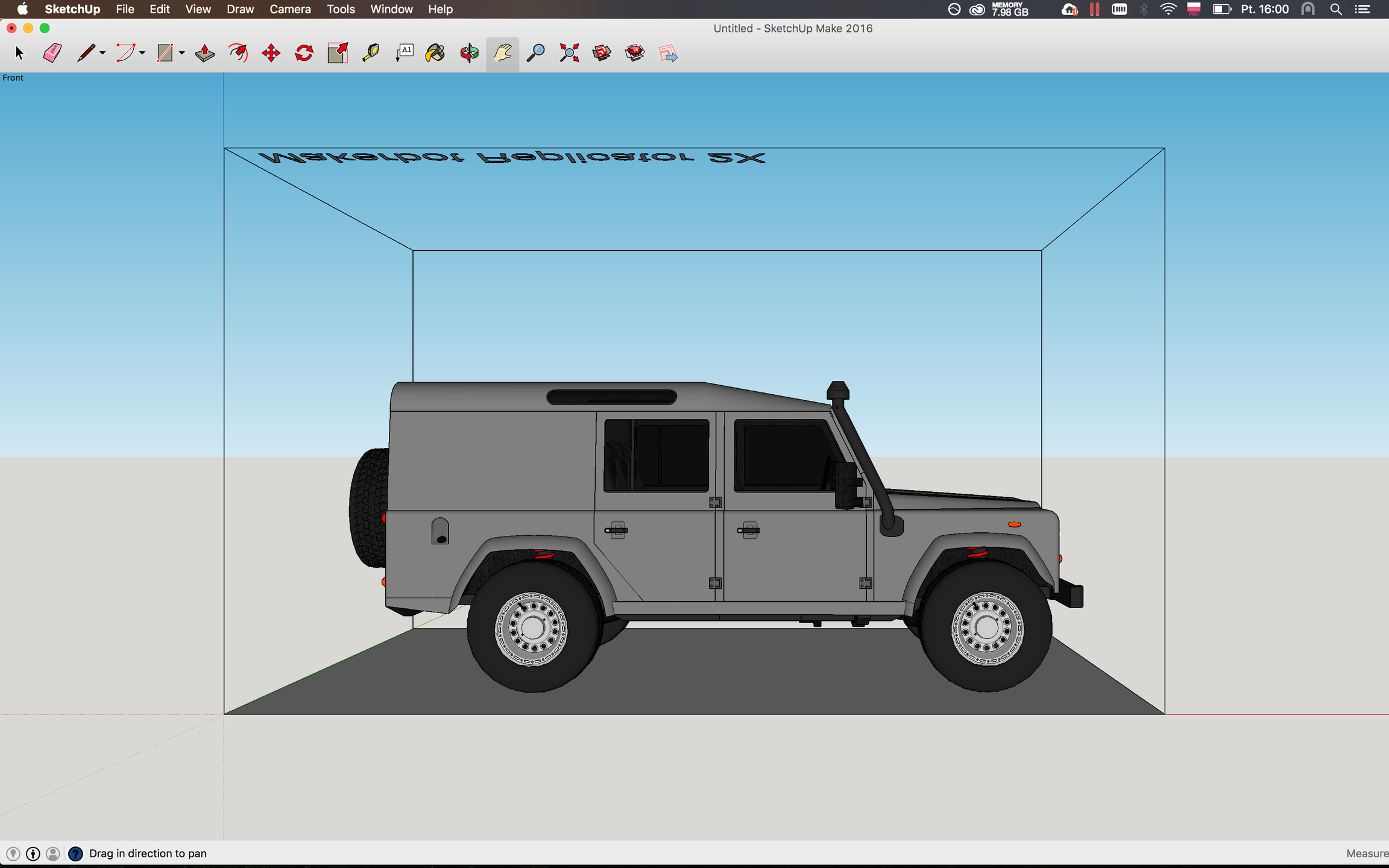Activate the Text label tool
The height and width of the screenshot is (868, 1389).
point(404,54)
